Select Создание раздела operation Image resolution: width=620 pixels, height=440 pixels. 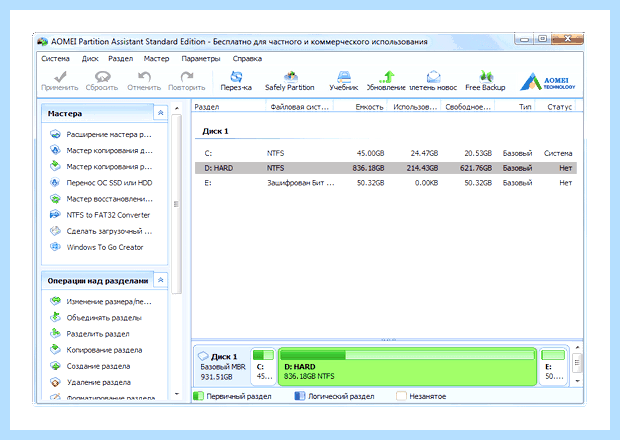click(x=98, y=366)
